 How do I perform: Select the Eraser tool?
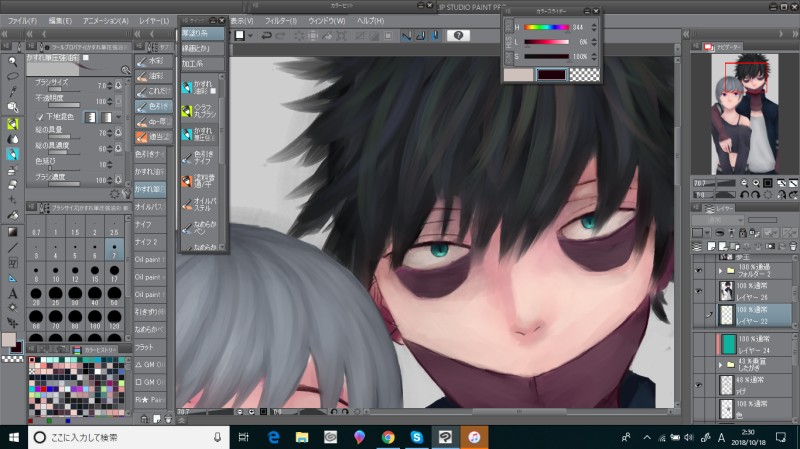[x=13, y=185]
